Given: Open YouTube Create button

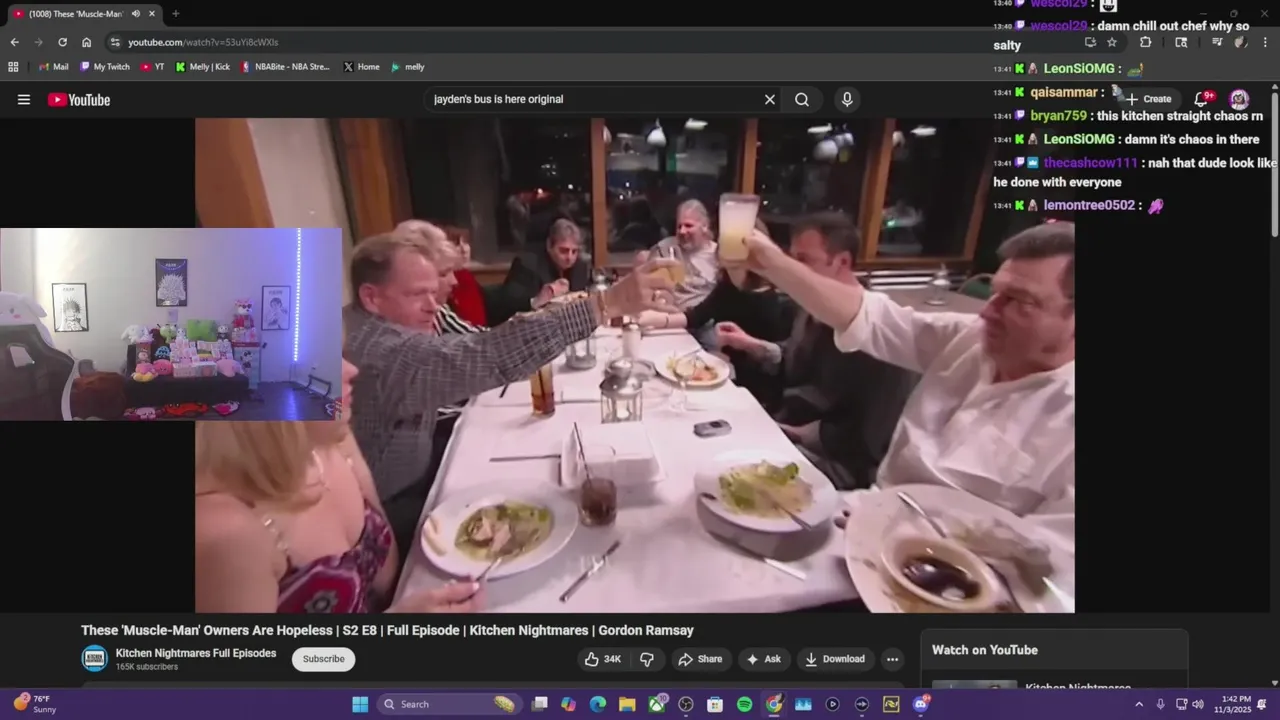Looking at the screenshot, I should point(1148,99).
